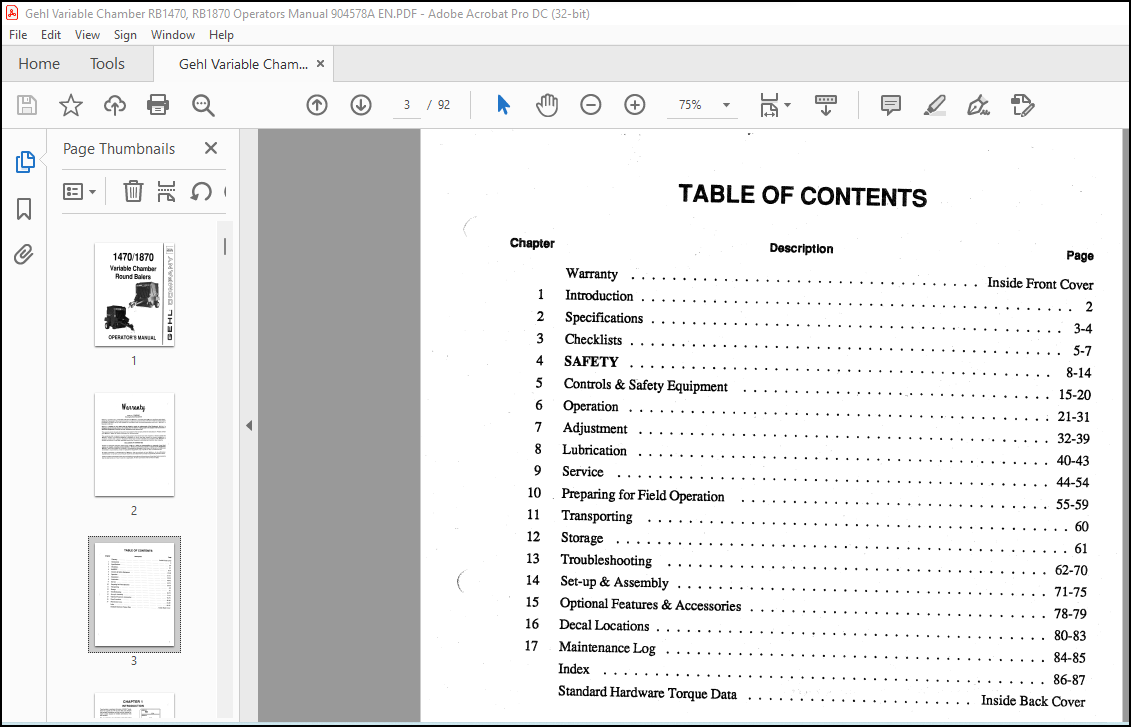Image resolution: width=1131 pixels, height=727 pixels.
Task: Delete selected page trash icon
Action: pyautogui.click(x=133, y=192)
